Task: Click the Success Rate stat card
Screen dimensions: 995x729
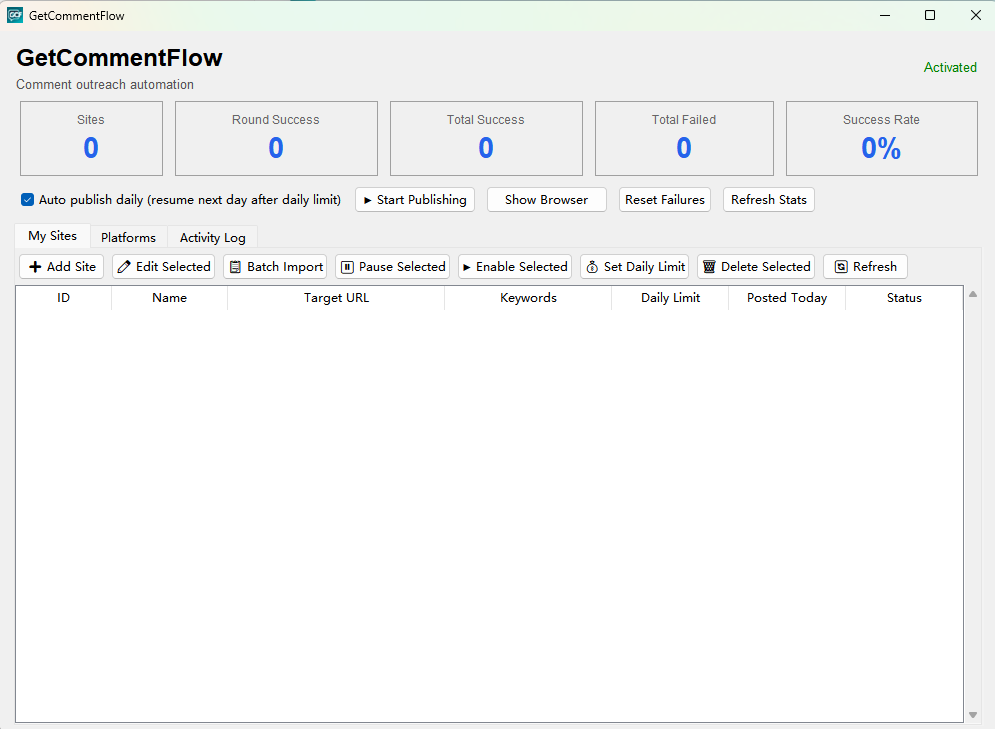Action: click(x=881, y=138)
